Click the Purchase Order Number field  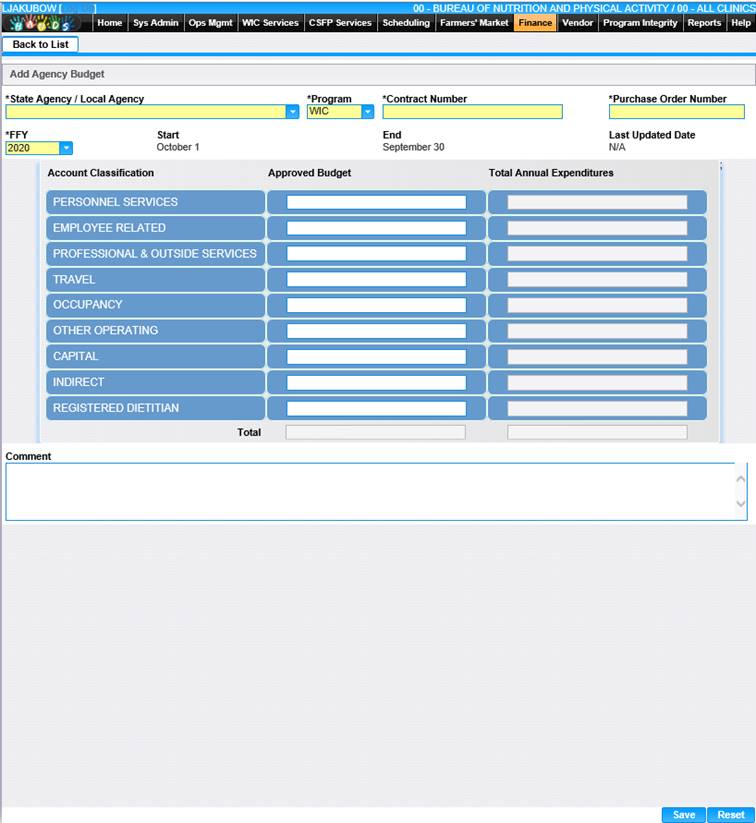(x=677, y=112)
